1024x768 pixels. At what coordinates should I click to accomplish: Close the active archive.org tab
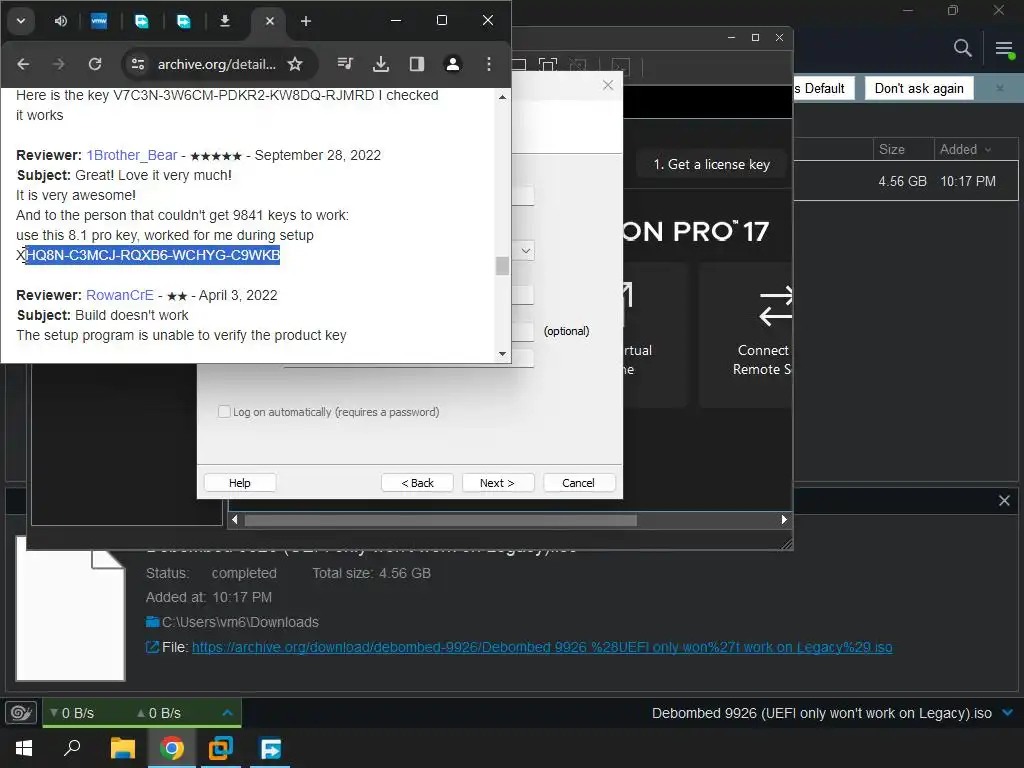tap(270, 21)
